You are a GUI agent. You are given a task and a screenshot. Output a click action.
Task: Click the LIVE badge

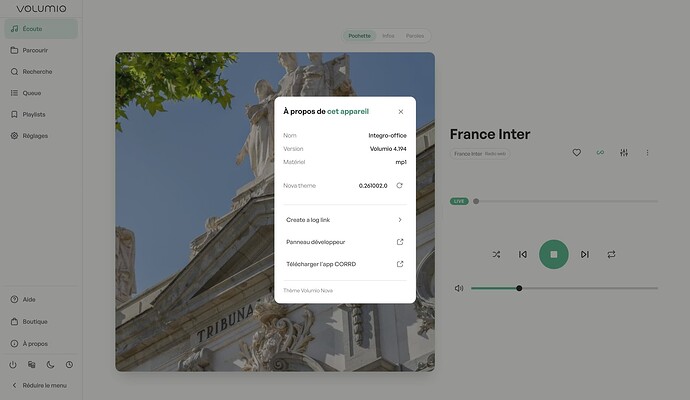tap(459, 201)
